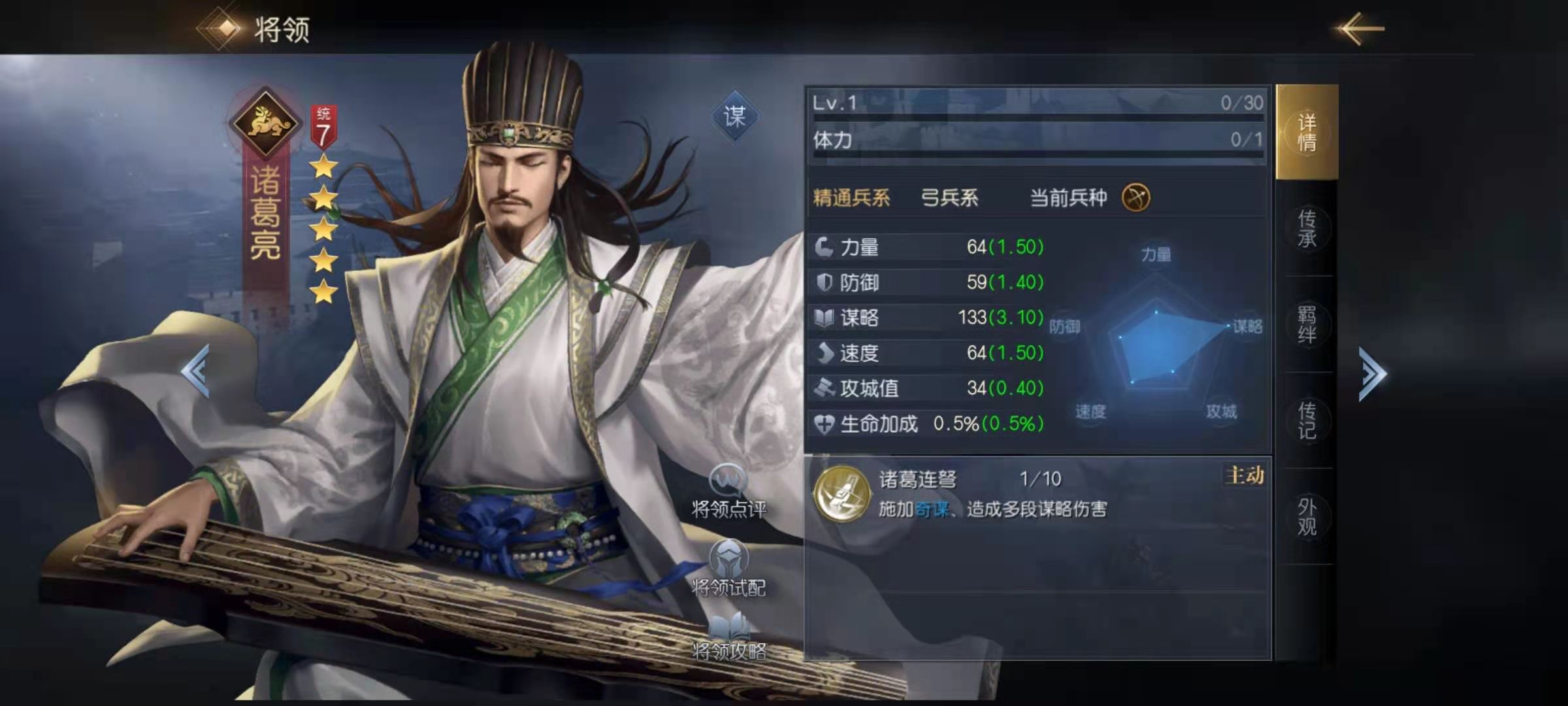
Task: Switch to the 羁绊 tab
Action: [1307, 325]
